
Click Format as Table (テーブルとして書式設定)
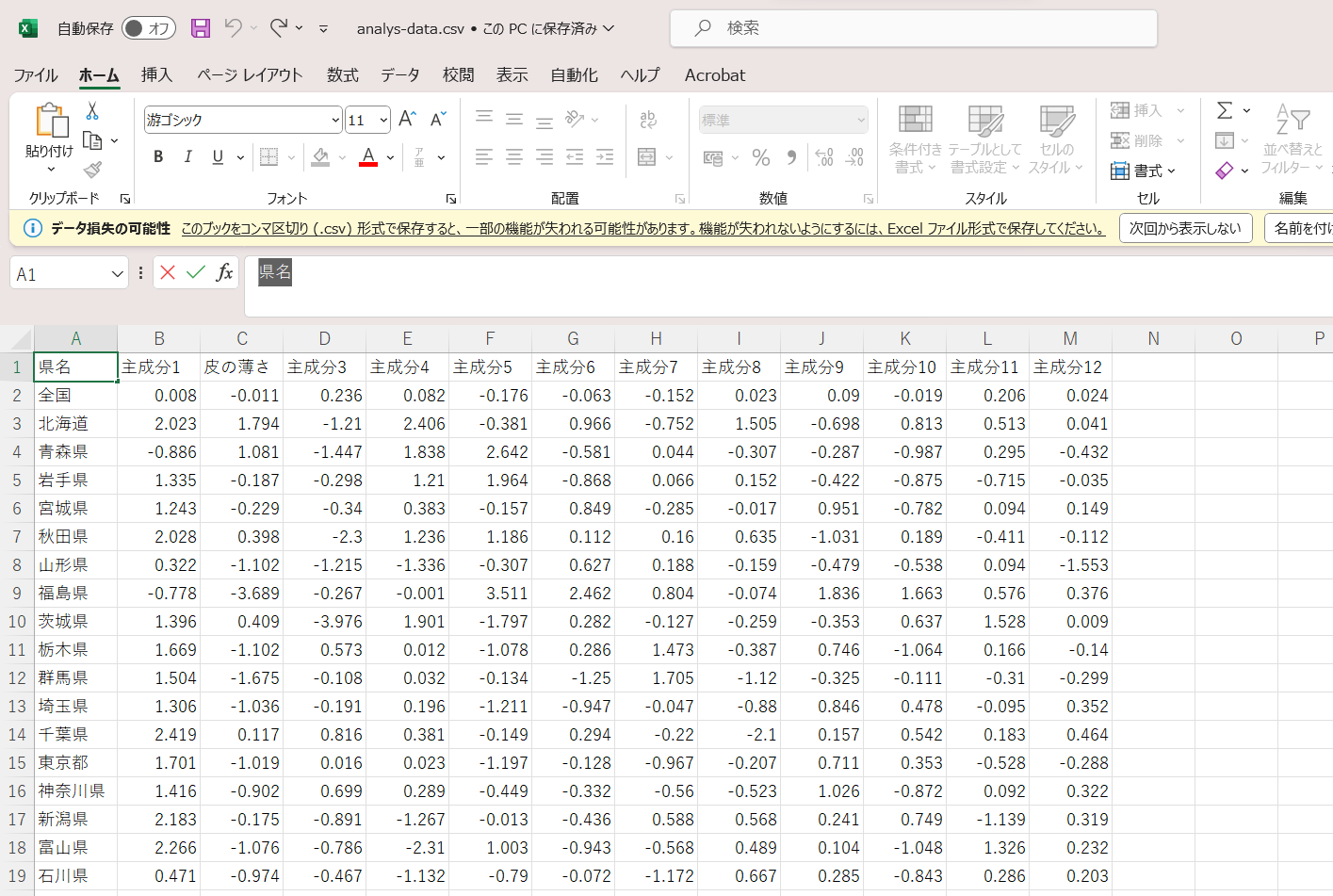[984, 139]
